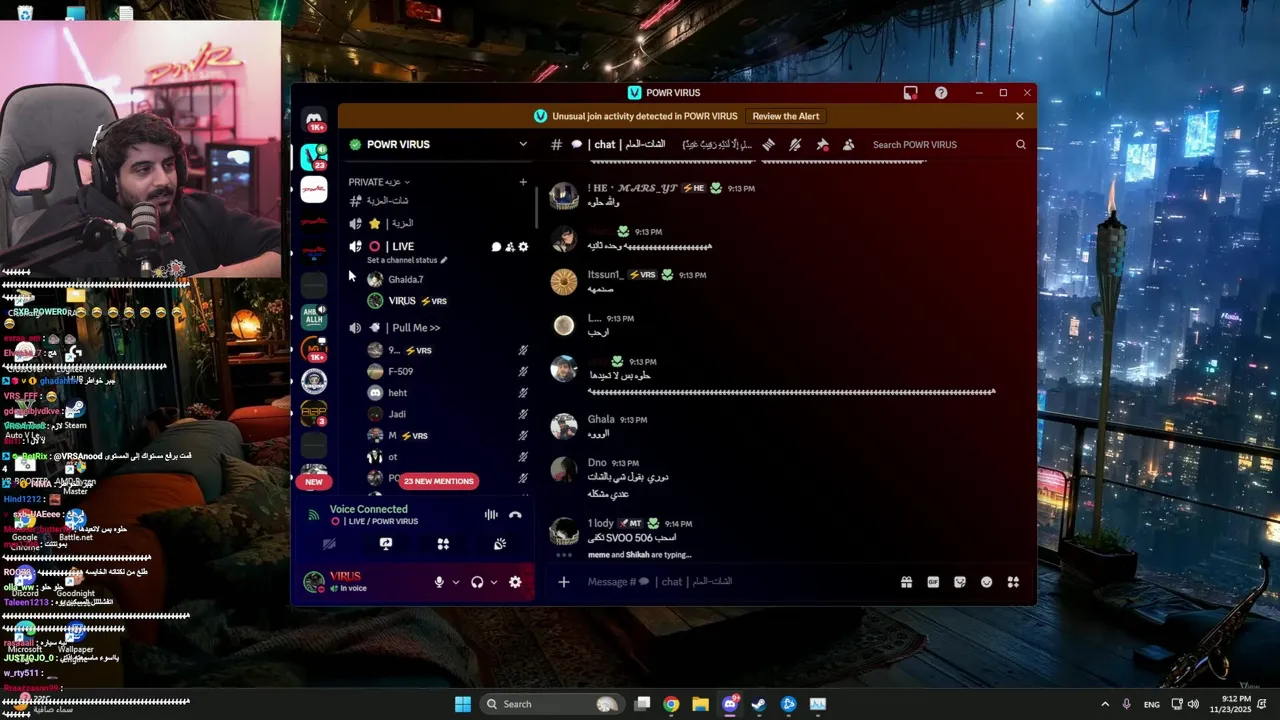Click the taskbar Search box
This screenshot has width=1280, height=720.
[551, 704]
